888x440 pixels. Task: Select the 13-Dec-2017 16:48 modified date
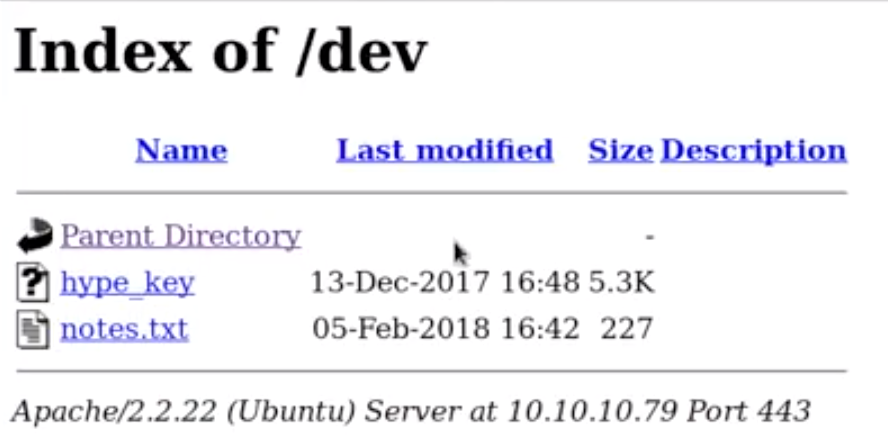pyautogui.click(x=445, y=282)
